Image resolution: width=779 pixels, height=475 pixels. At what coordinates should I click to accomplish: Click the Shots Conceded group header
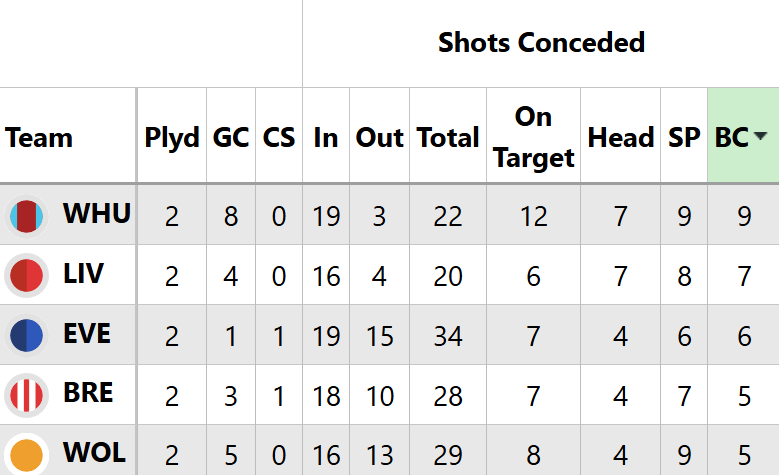pos(541,43)
